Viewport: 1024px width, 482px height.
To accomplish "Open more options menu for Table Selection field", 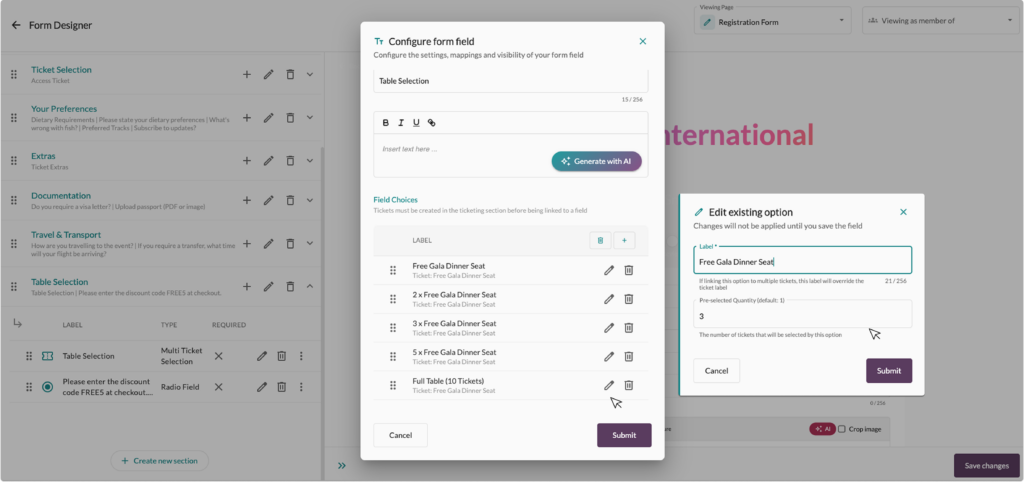I will (301, 356).
